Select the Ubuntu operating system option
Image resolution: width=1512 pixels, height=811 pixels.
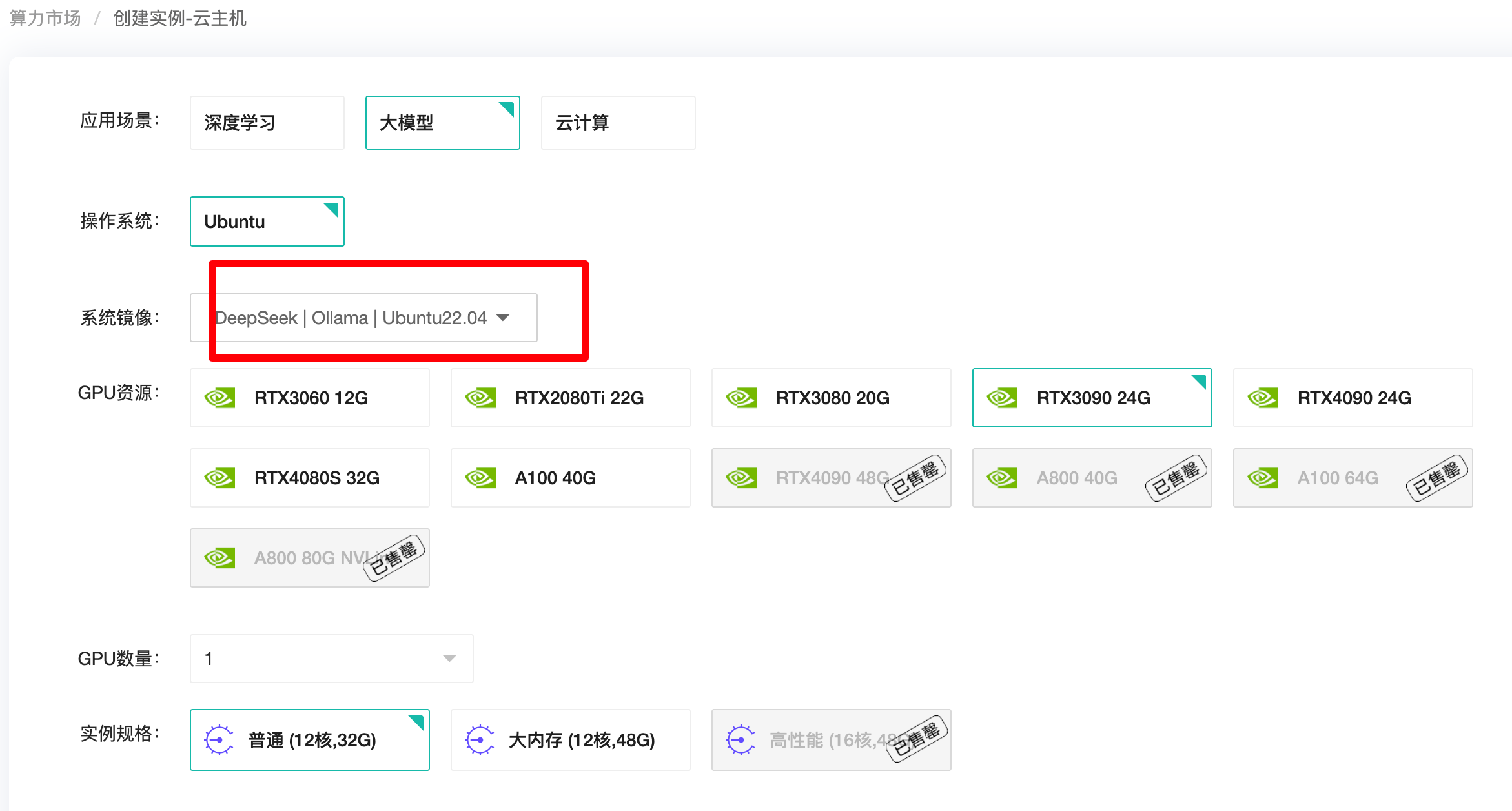pos(267,221)
